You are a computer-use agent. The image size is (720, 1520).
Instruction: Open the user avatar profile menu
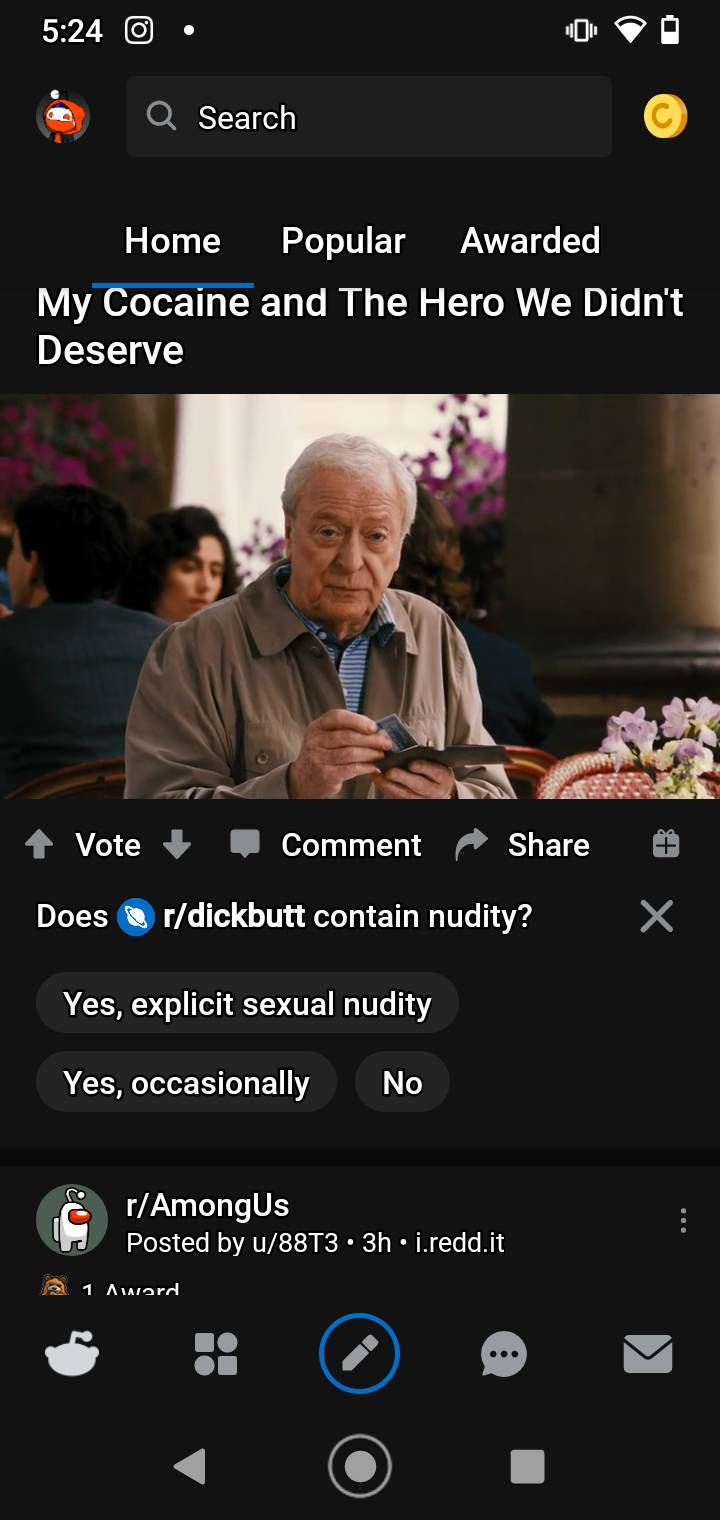point(63,117)
